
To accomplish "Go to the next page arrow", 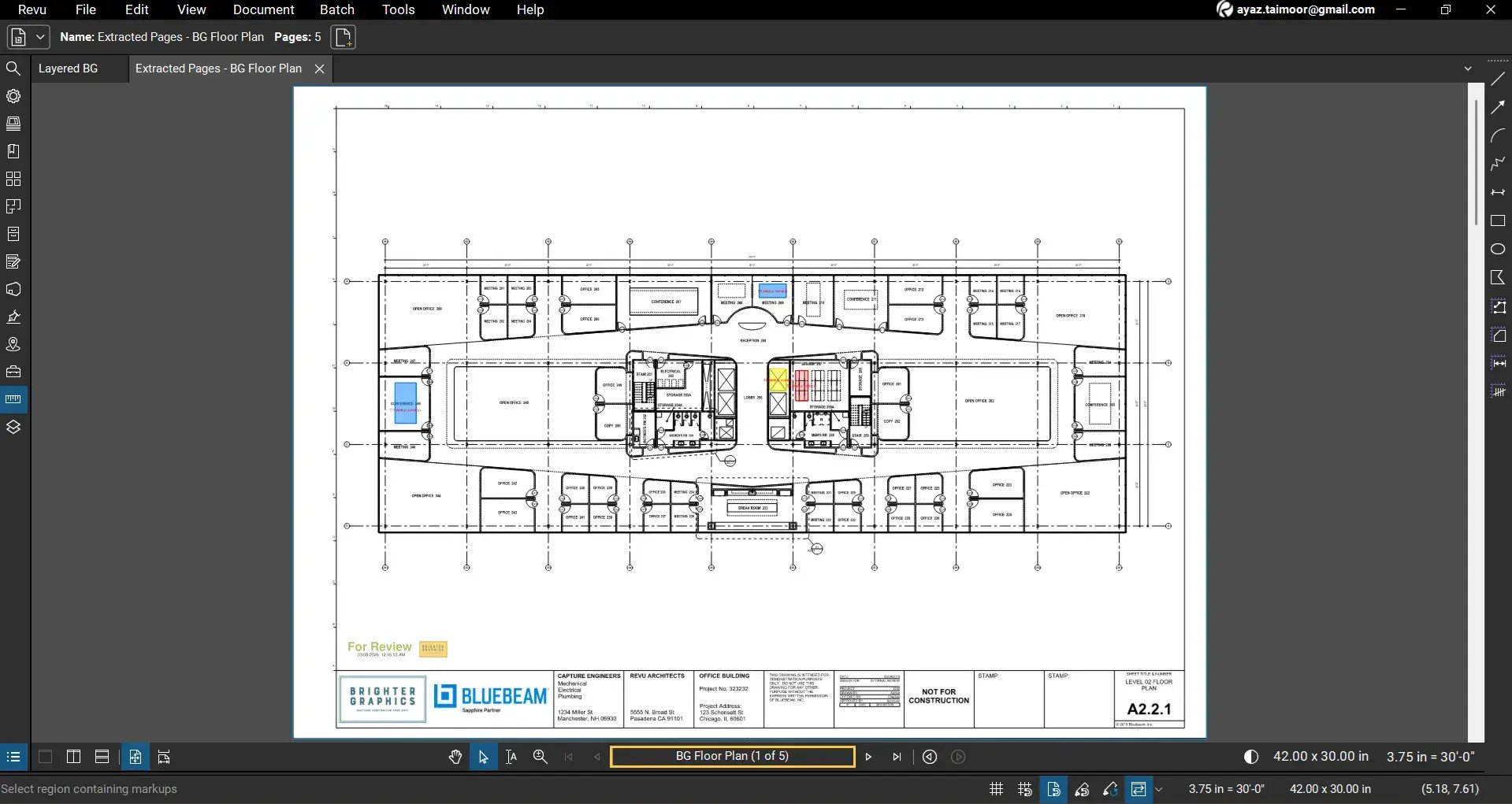I will tap(868, 757).
